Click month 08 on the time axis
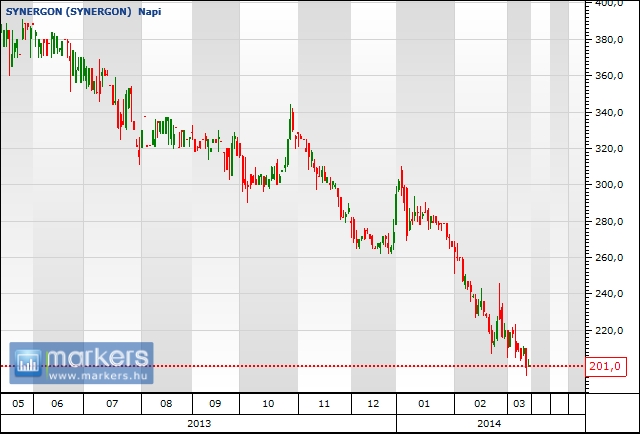The height and width of the screenshot is (434, 640). (x=166, y=404)
